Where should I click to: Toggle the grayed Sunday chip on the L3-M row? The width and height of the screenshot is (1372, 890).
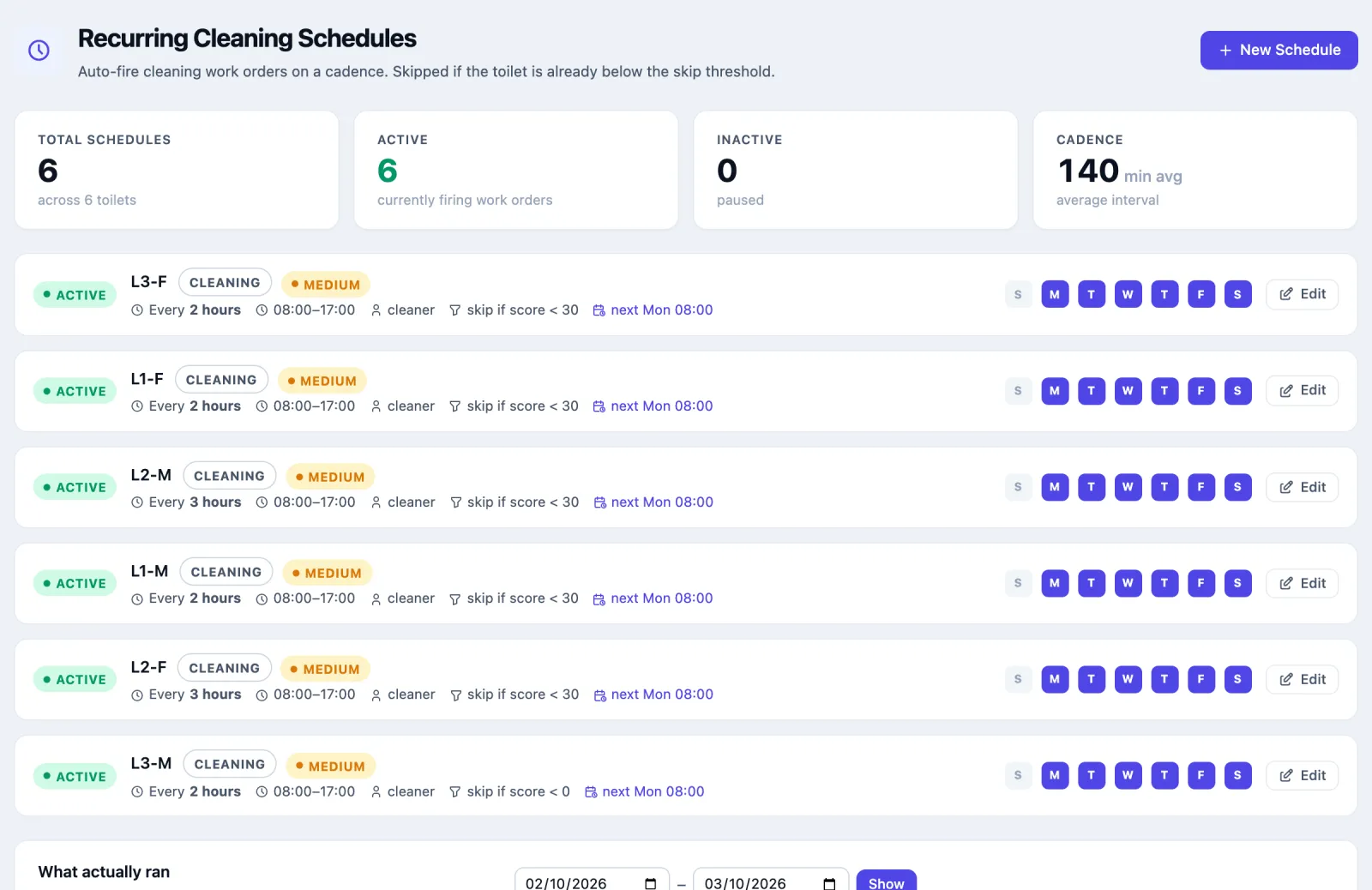1018,775
